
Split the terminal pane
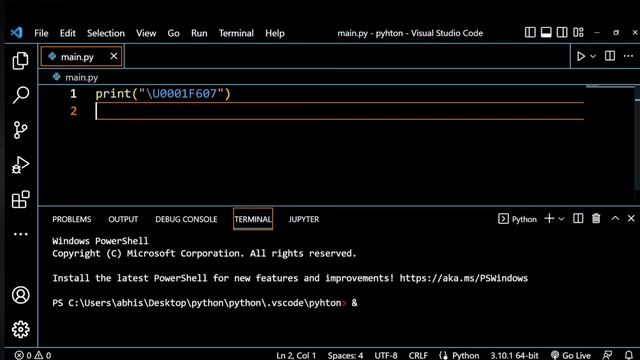click(578, 219)
